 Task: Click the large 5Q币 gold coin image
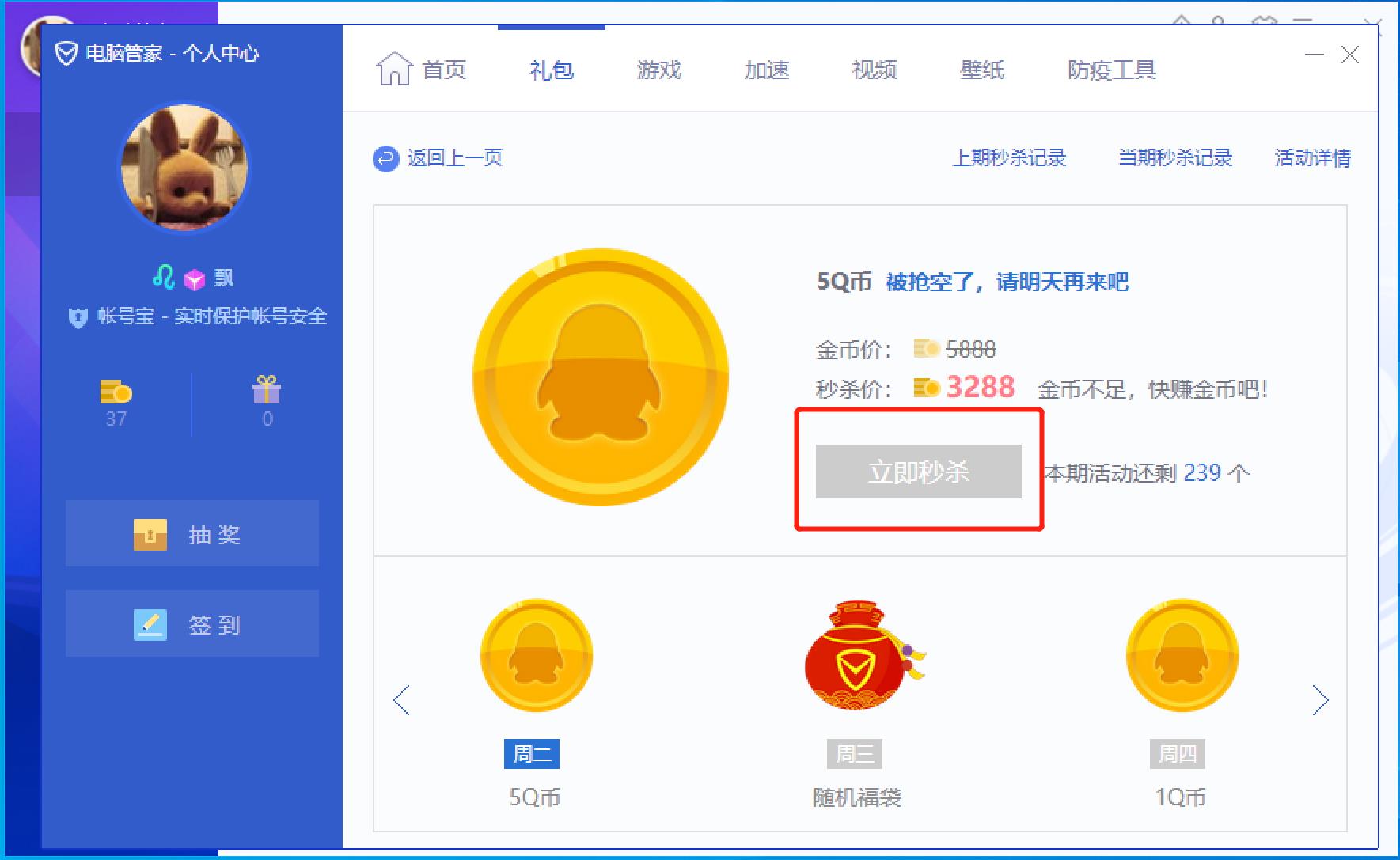tap(600, 377)
